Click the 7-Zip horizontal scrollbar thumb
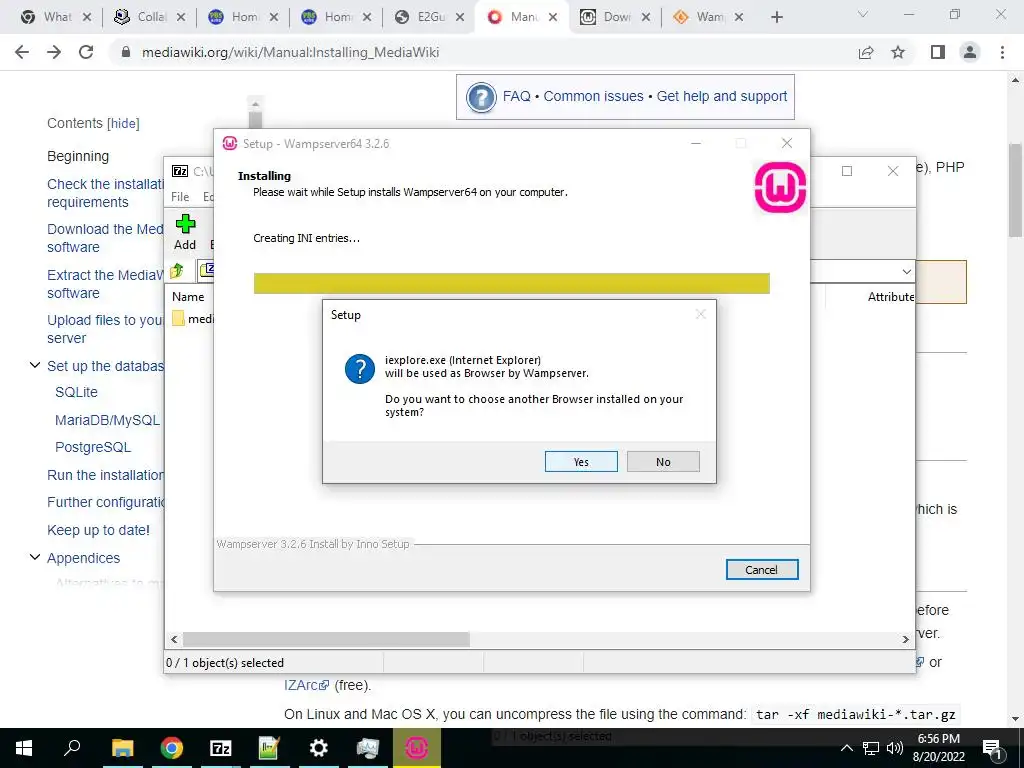1024x768 pixels. point(326,639)
